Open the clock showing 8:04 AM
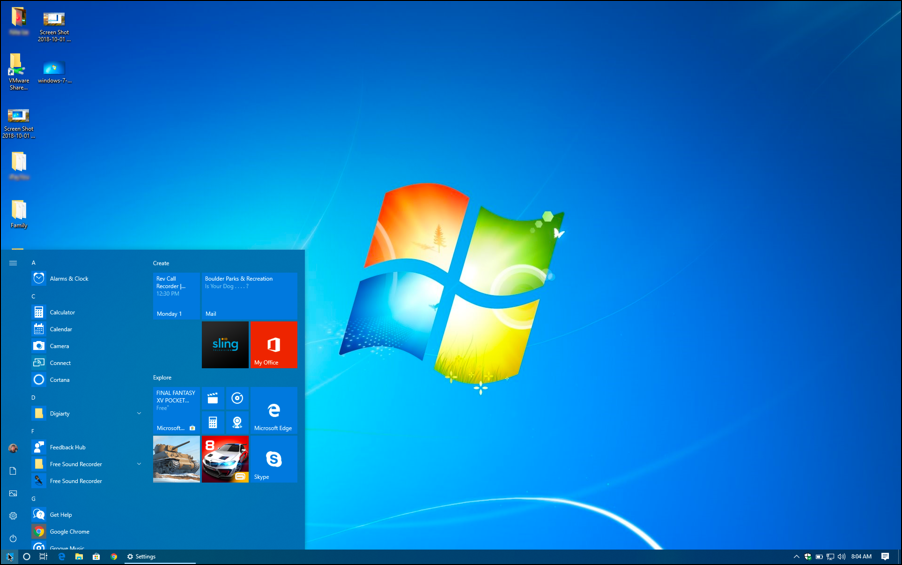 pos(861,557)
